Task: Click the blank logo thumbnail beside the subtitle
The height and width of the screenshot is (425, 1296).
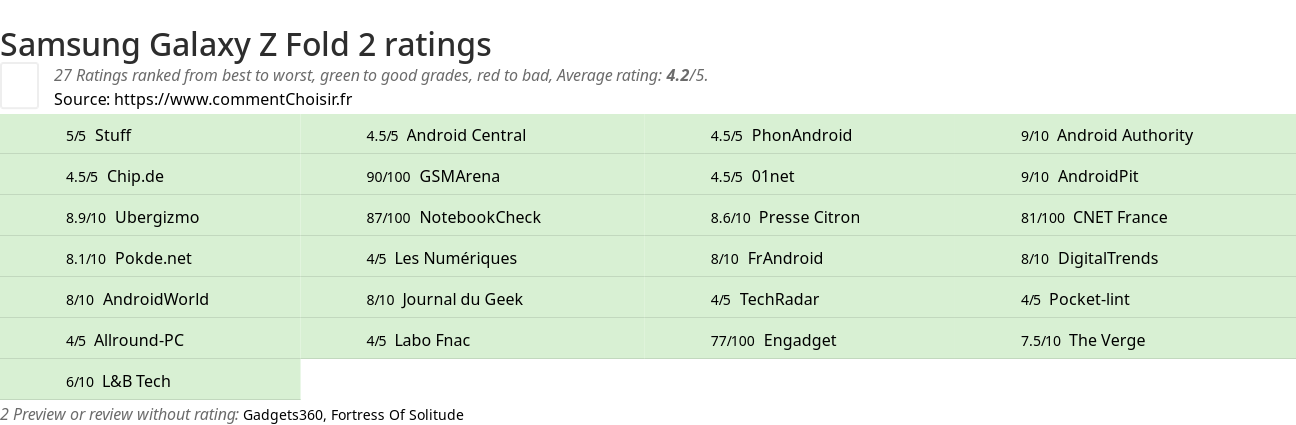Action: (19, 85)
